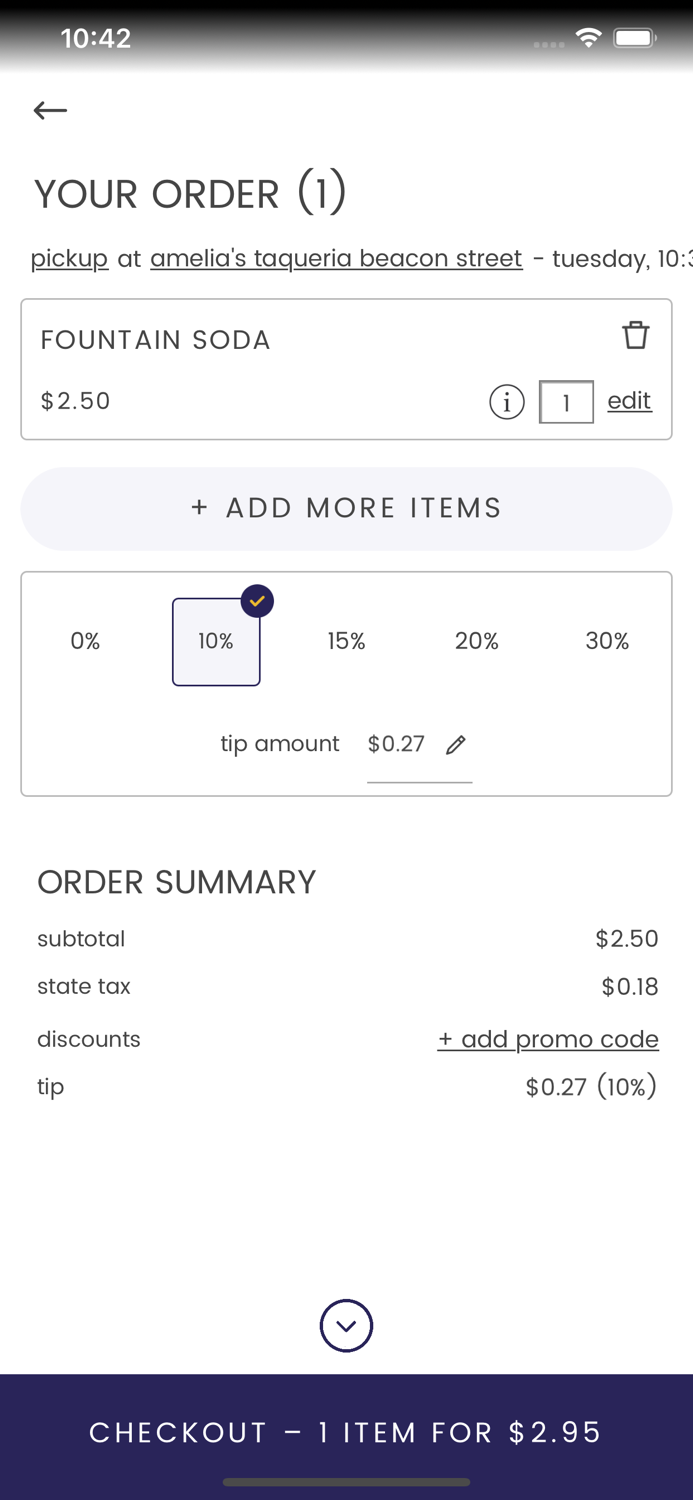The height and width of the screenshot is (1500, 693).
Task: Click the tip amount $0.27 field
Action: tap(397, 744)
